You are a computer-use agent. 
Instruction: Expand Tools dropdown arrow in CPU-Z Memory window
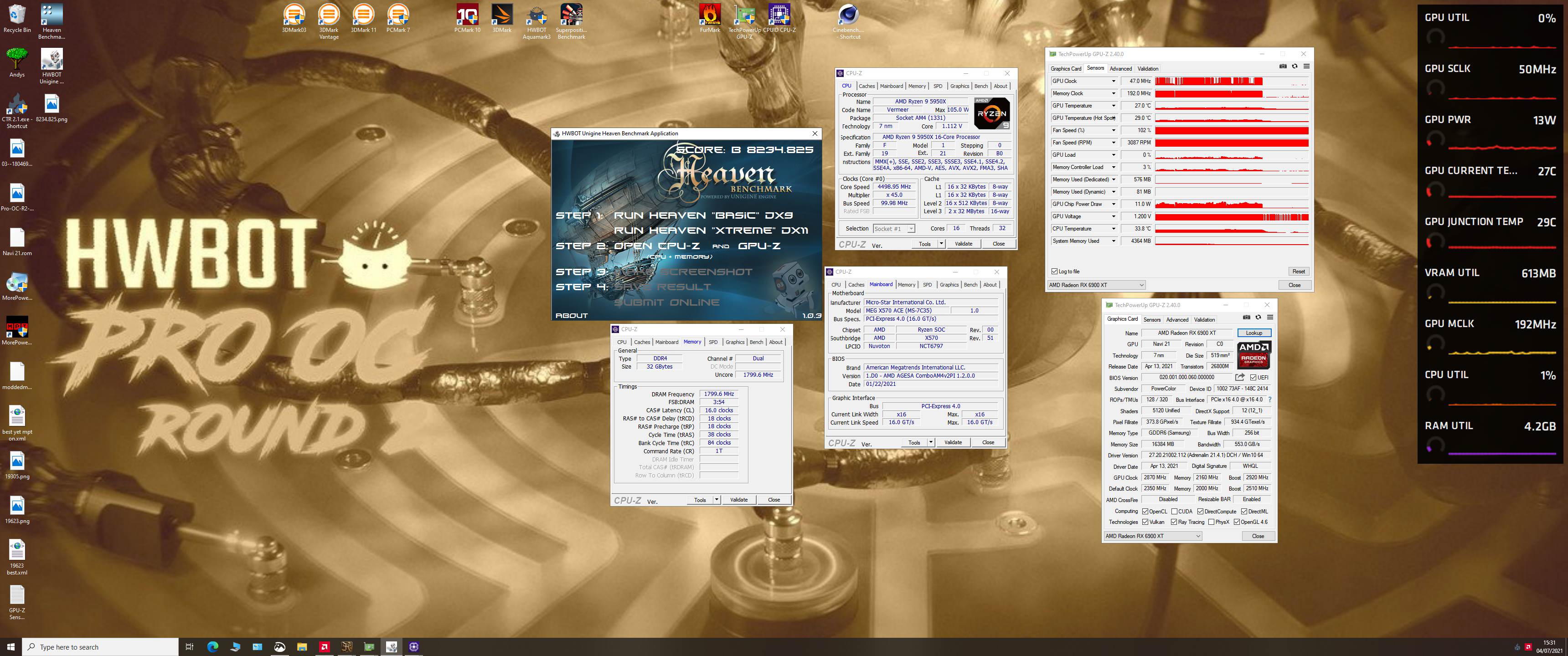(x=717, y=500)
